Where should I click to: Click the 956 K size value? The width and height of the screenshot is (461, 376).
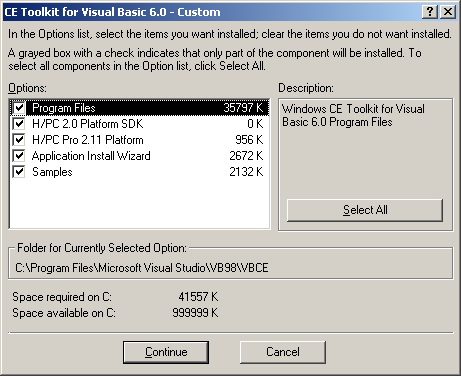249,140
